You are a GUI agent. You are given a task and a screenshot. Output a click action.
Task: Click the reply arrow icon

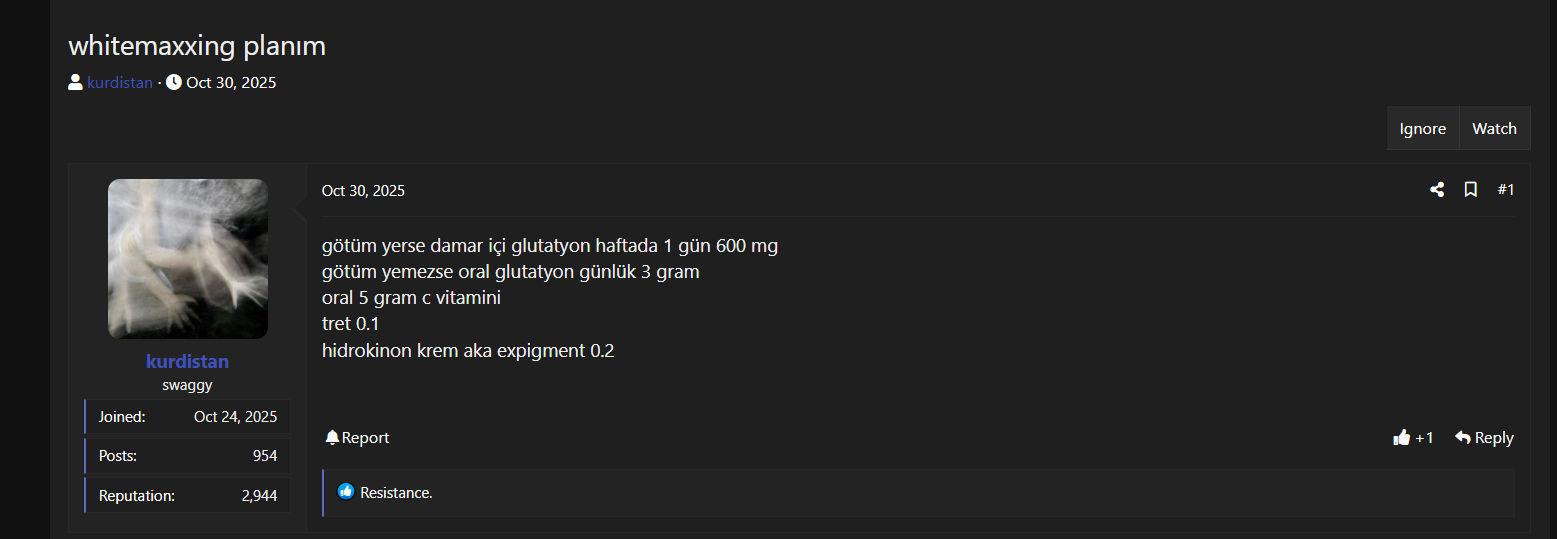coord(1463,437)
